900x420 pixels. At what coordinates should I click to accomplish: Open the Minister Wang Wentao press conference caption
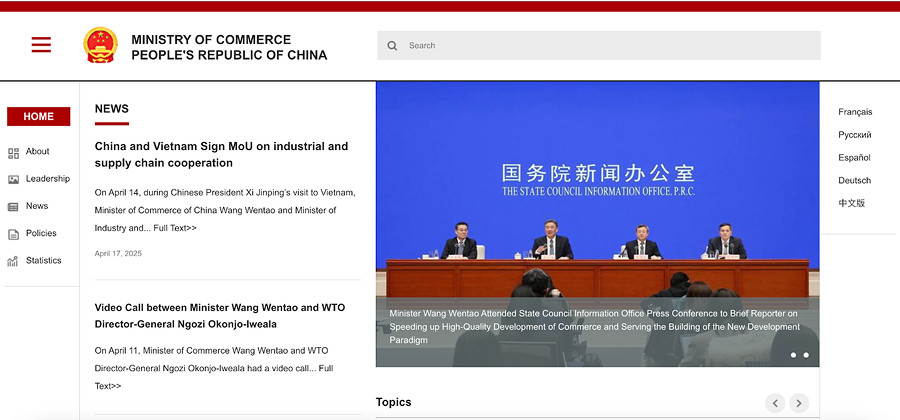pyautogui.click(x=594, y=327)
